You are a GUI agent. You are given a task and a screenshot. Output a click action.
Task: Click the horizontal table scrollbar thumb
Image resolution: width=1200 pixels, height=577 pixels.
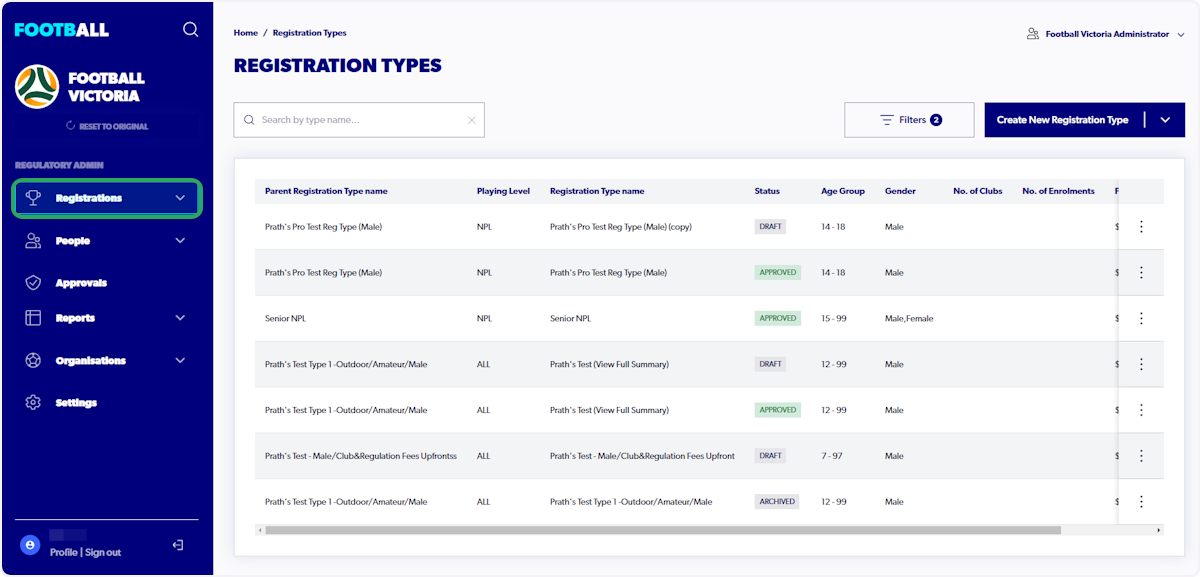663,530
